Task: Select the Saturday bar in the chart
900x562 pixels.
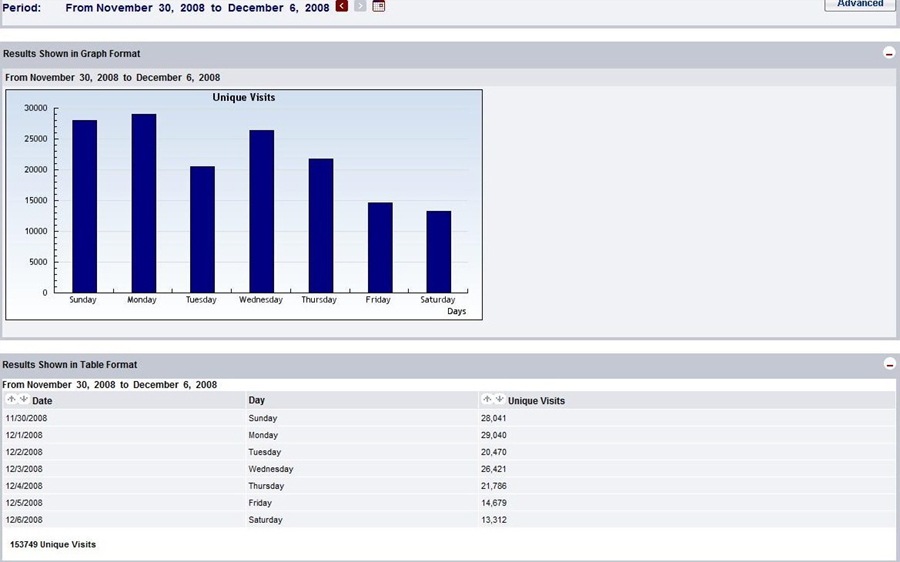Action: click(439, 252)
